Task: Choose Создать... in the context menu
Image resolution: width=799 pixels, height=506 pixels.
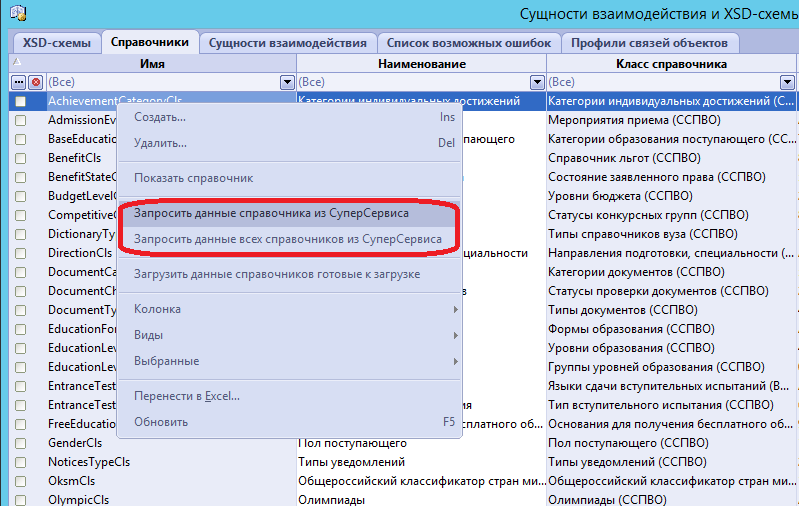Action: 289,117
